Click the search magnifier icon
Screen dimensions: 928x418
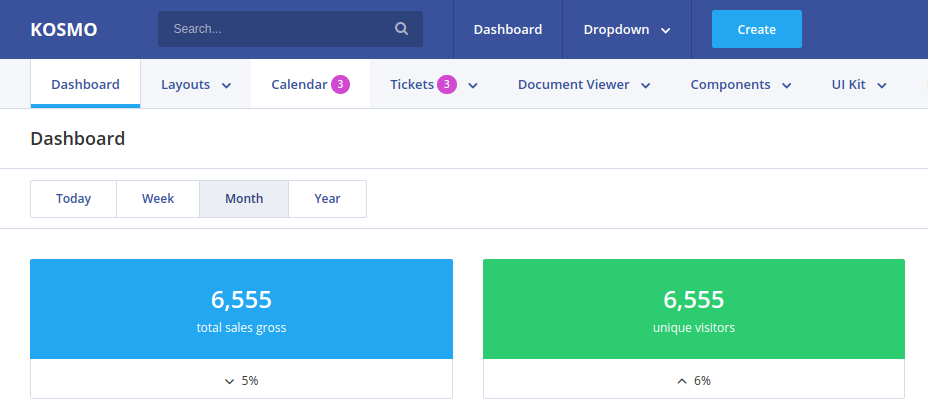402,29
